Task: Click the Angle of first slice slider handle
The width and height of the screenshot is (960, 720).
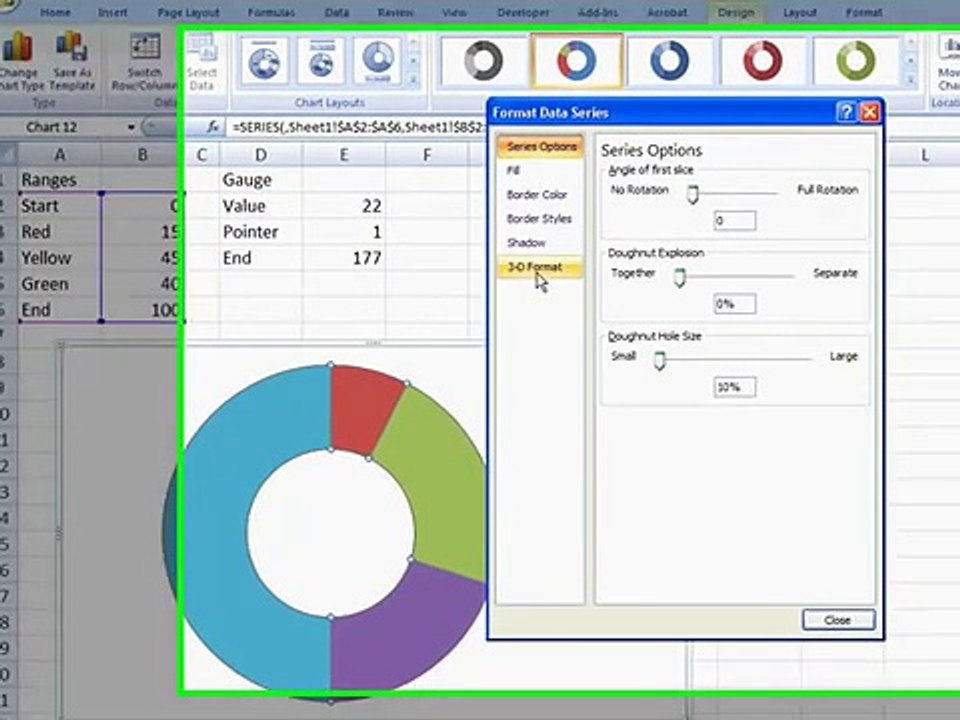Action: [x=692, y=195]
